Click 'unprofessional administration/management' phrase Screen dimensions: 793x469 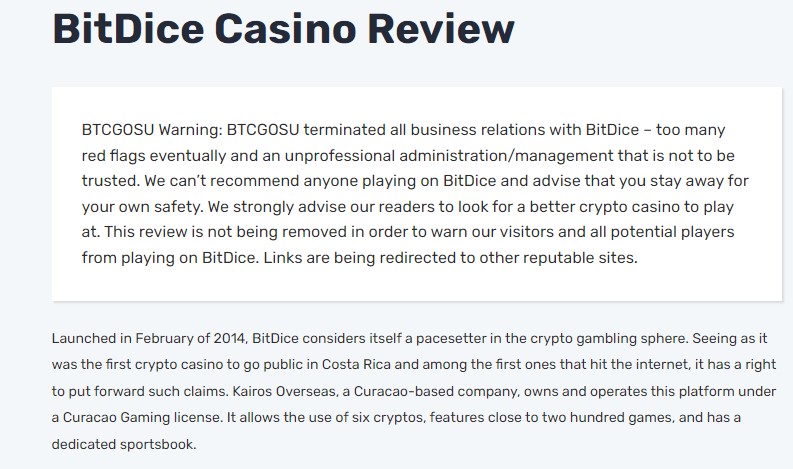(x=449, y=156)
